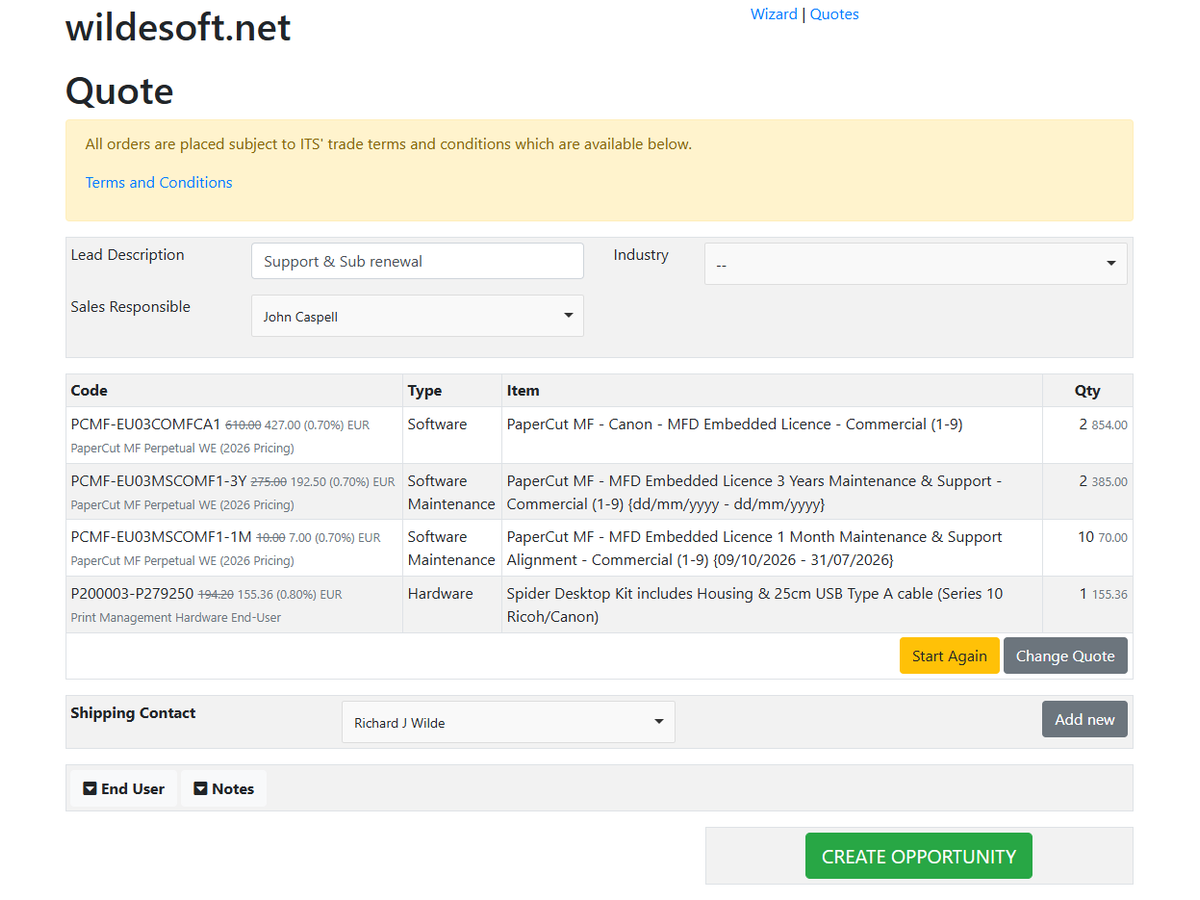This screenshot has height=900, width=1200.
Task: Click the caret icon beside Notes
Action: click(200, 789)
